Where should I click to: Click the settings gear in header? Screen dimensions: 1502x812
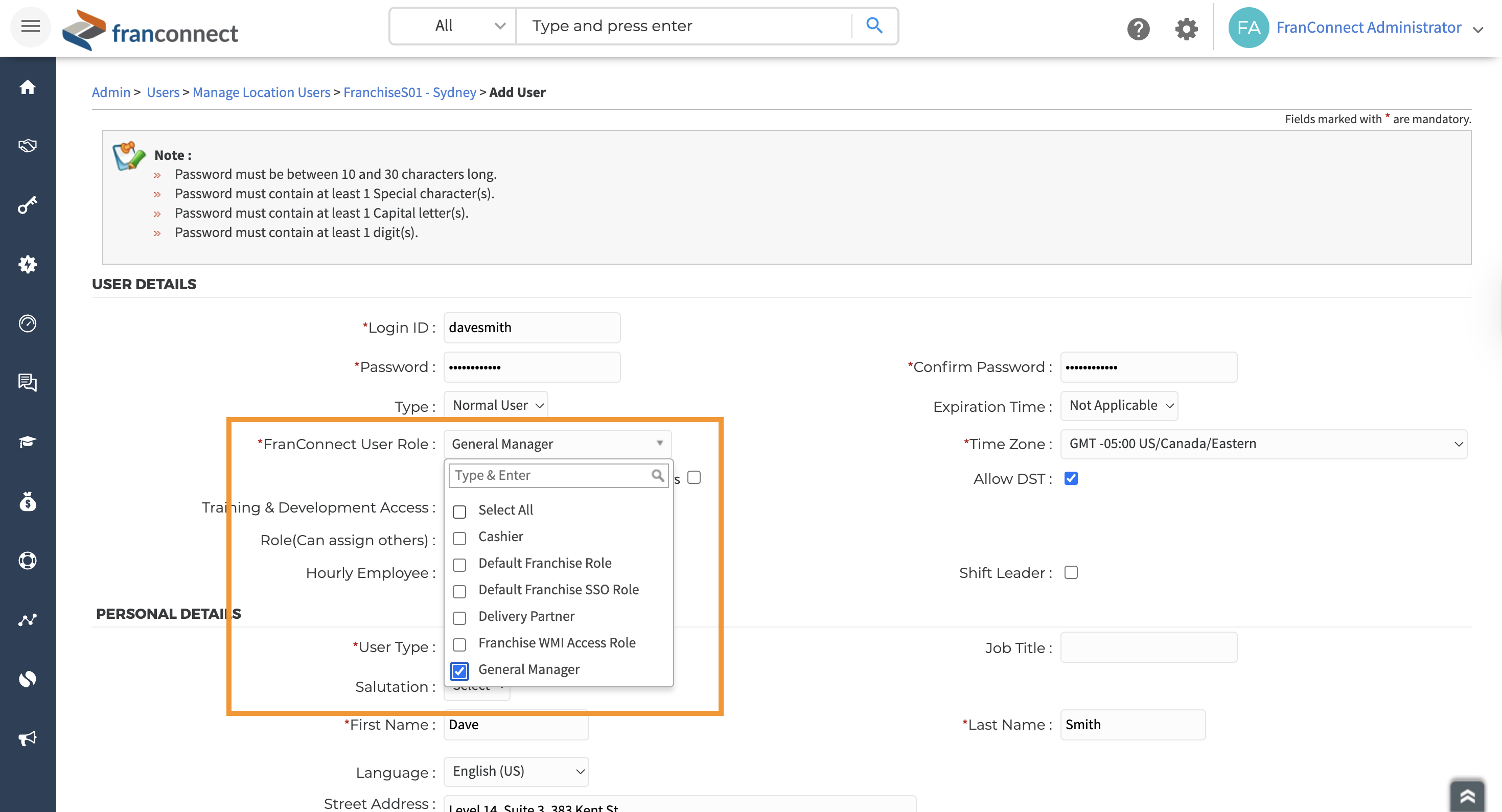pos(1186,28)
